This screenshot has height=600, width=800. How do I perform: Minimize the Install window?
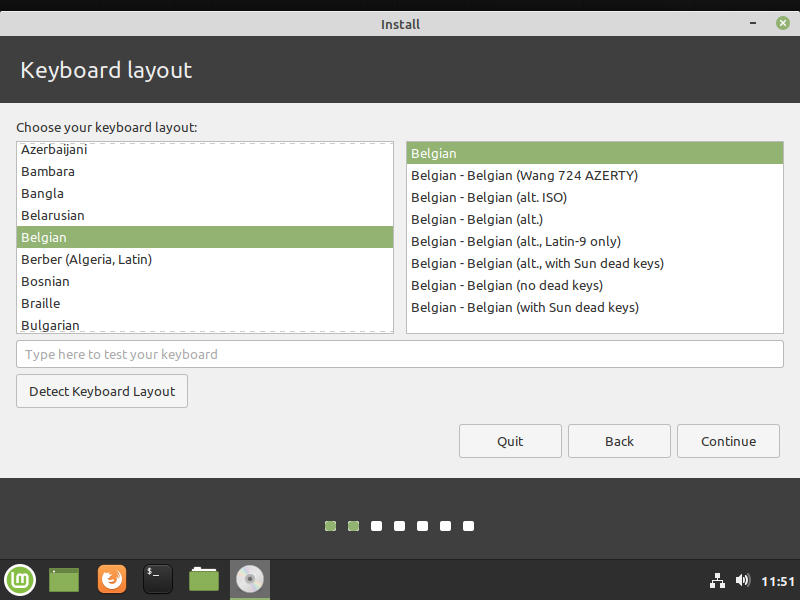coord(753,23)
